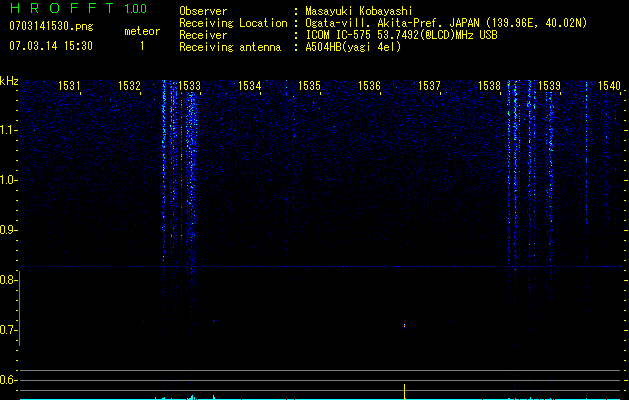This screenshot has width=629, height=400.
Task: Click the 0.9 kHz frequency label
Action: (8, 230)
